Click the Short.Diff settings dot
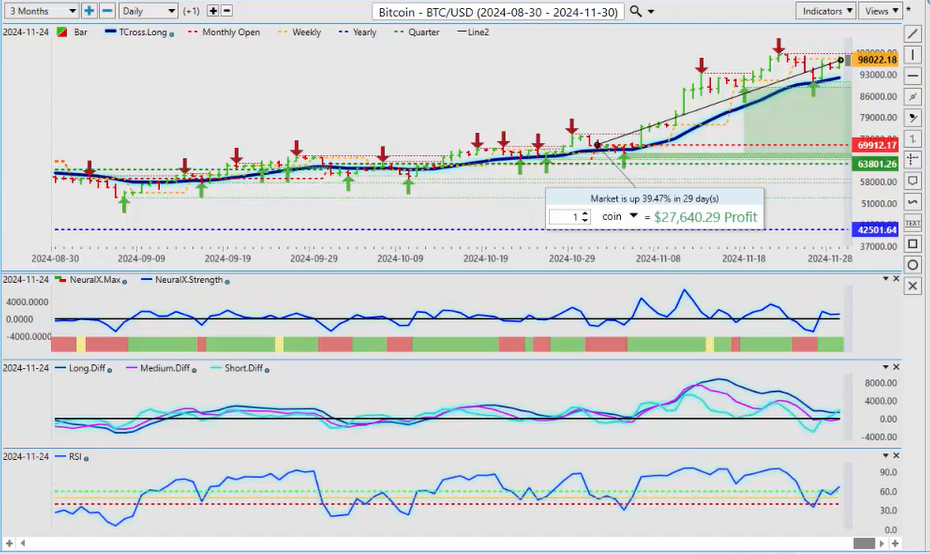 267,370
